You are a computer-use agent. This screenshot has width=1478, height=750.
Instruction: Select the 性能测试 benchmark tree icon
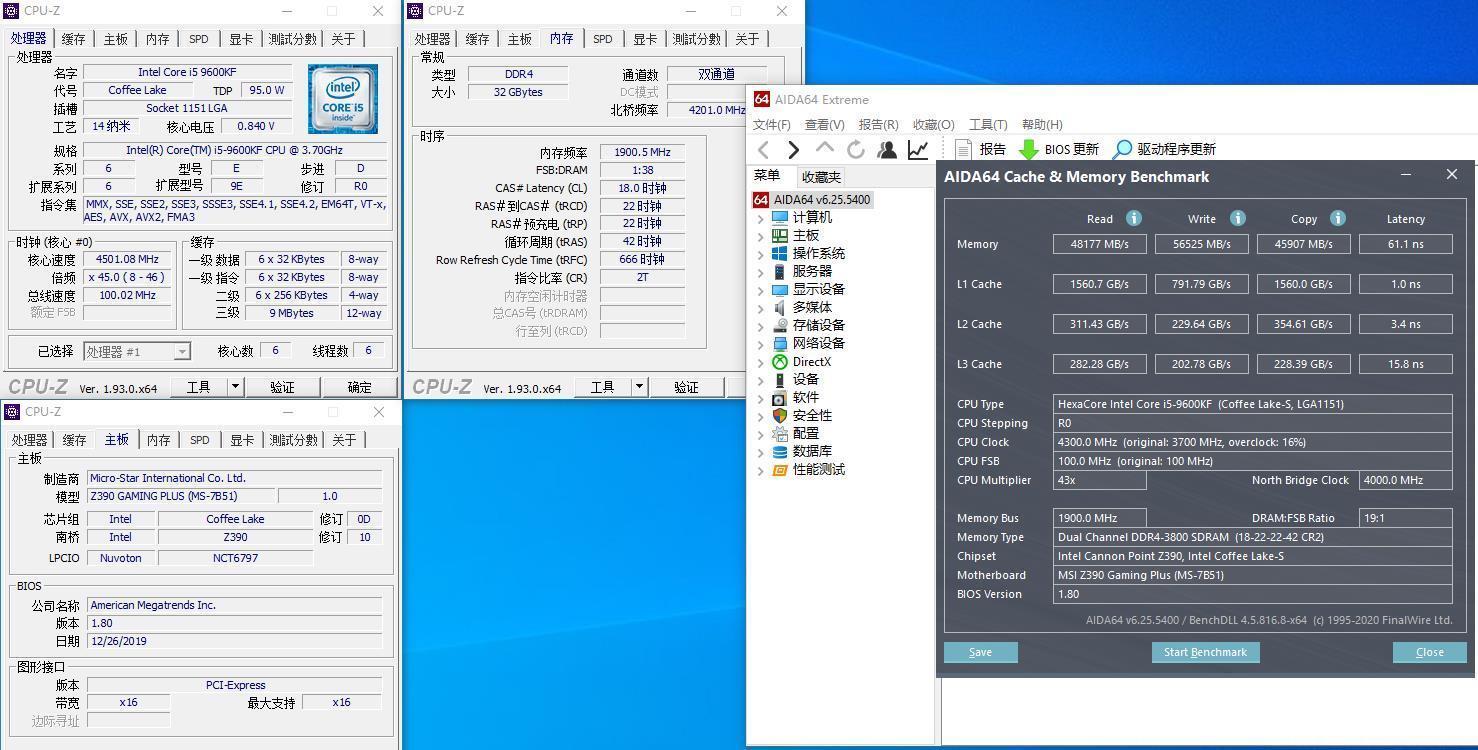coord(780,469)
